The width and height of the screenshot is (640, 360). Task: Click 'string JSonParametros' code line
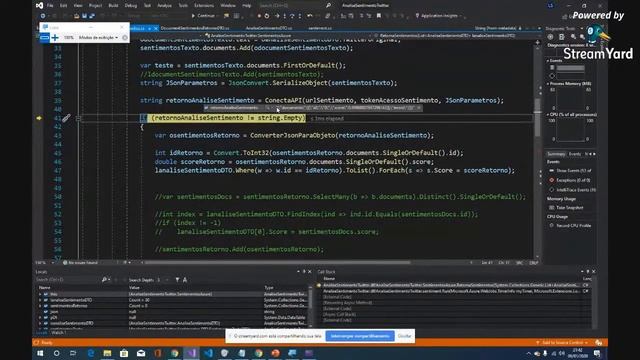coord(268,83)
